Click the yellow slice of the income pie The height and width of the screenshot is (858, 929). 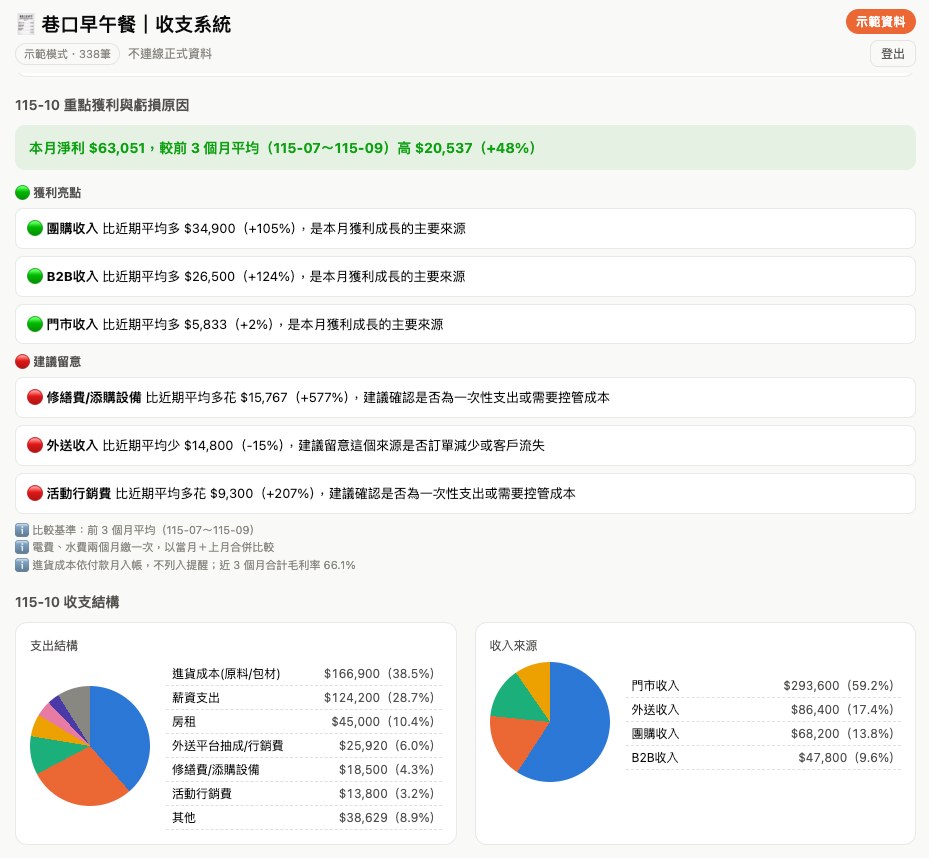coord(538,681)
